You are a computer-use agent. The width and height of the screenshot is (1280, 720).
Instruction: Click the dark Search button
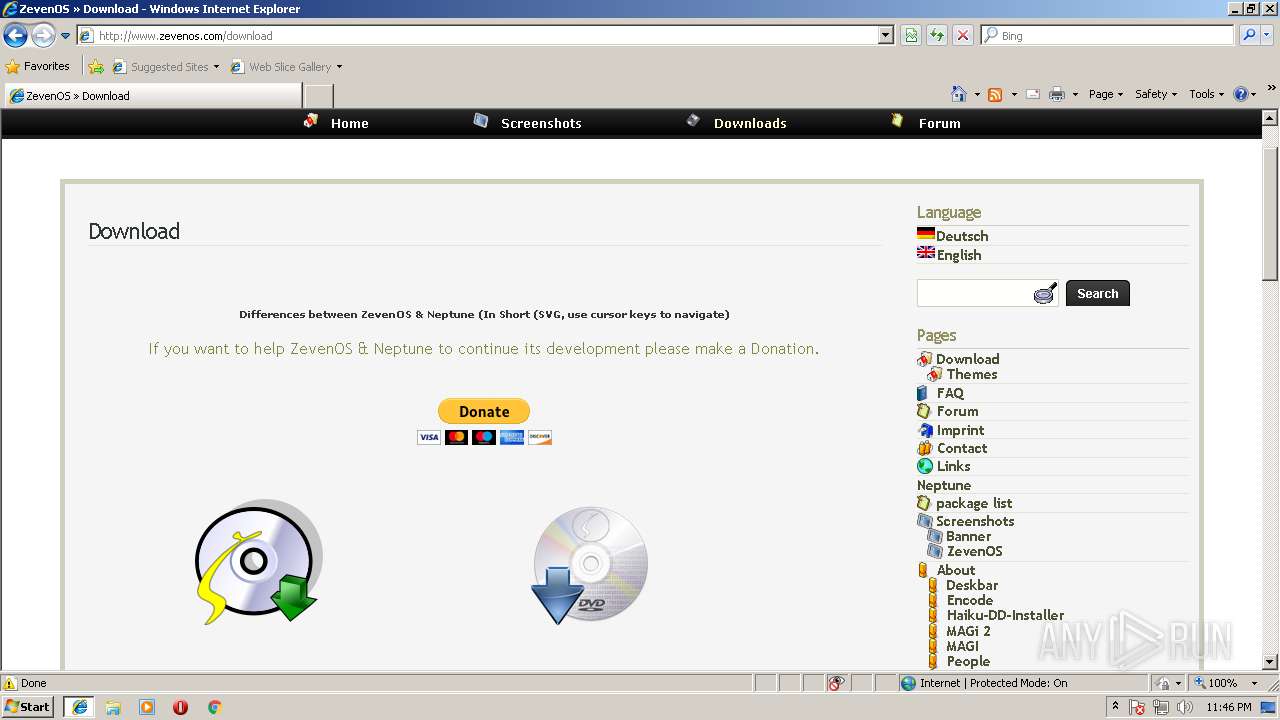pyautogui.click(x=1098, y=293)
